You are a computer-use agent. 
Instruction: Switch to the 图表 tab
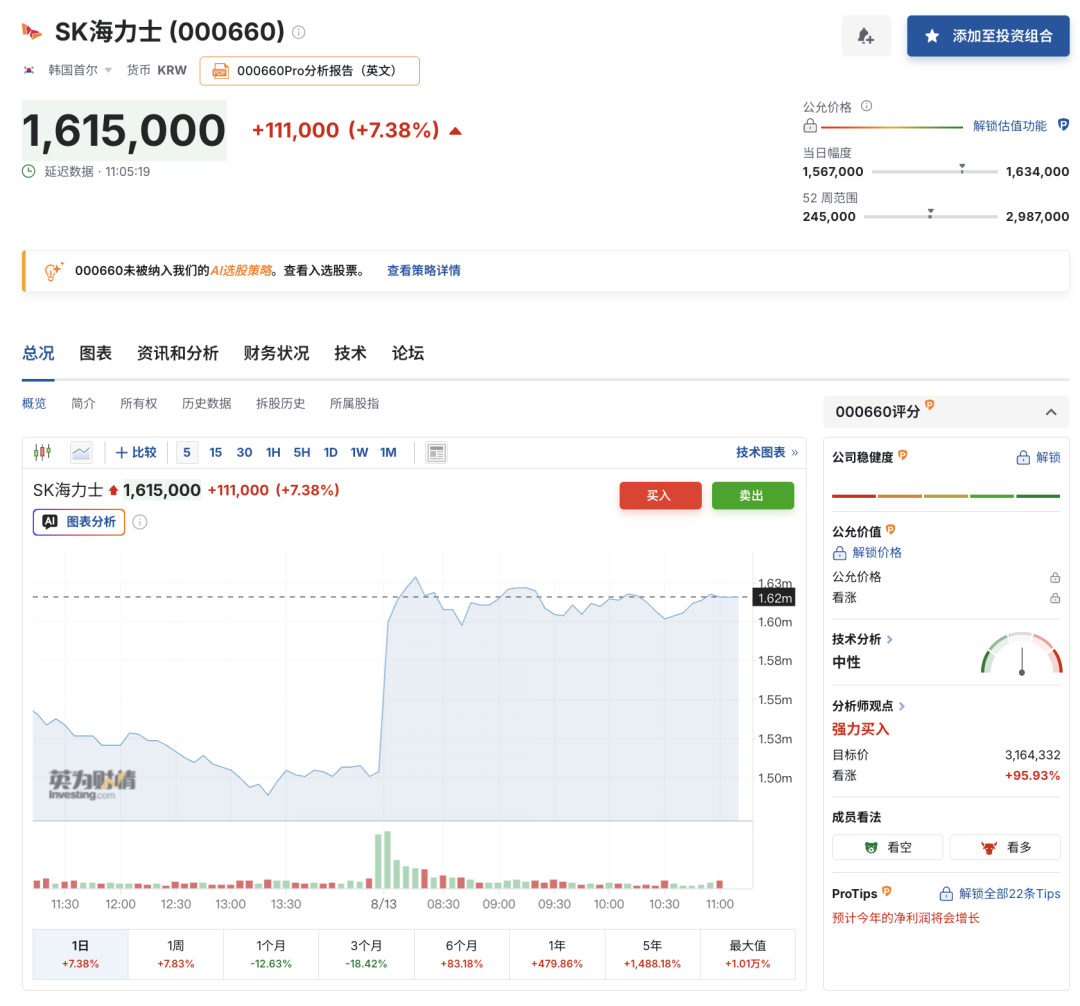tap(95, 354)
